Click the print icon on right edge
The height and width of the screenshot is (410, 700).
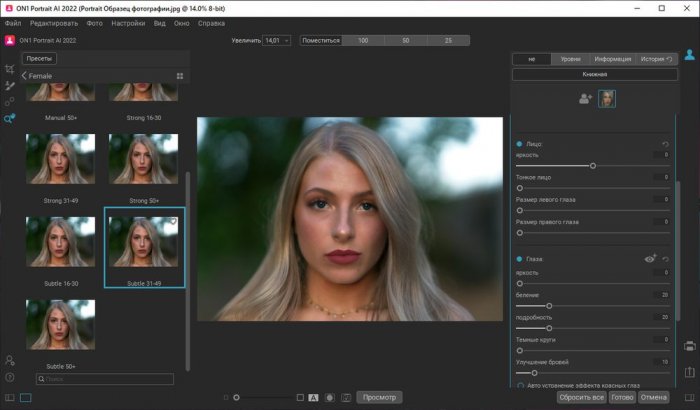tap(690, 346)
